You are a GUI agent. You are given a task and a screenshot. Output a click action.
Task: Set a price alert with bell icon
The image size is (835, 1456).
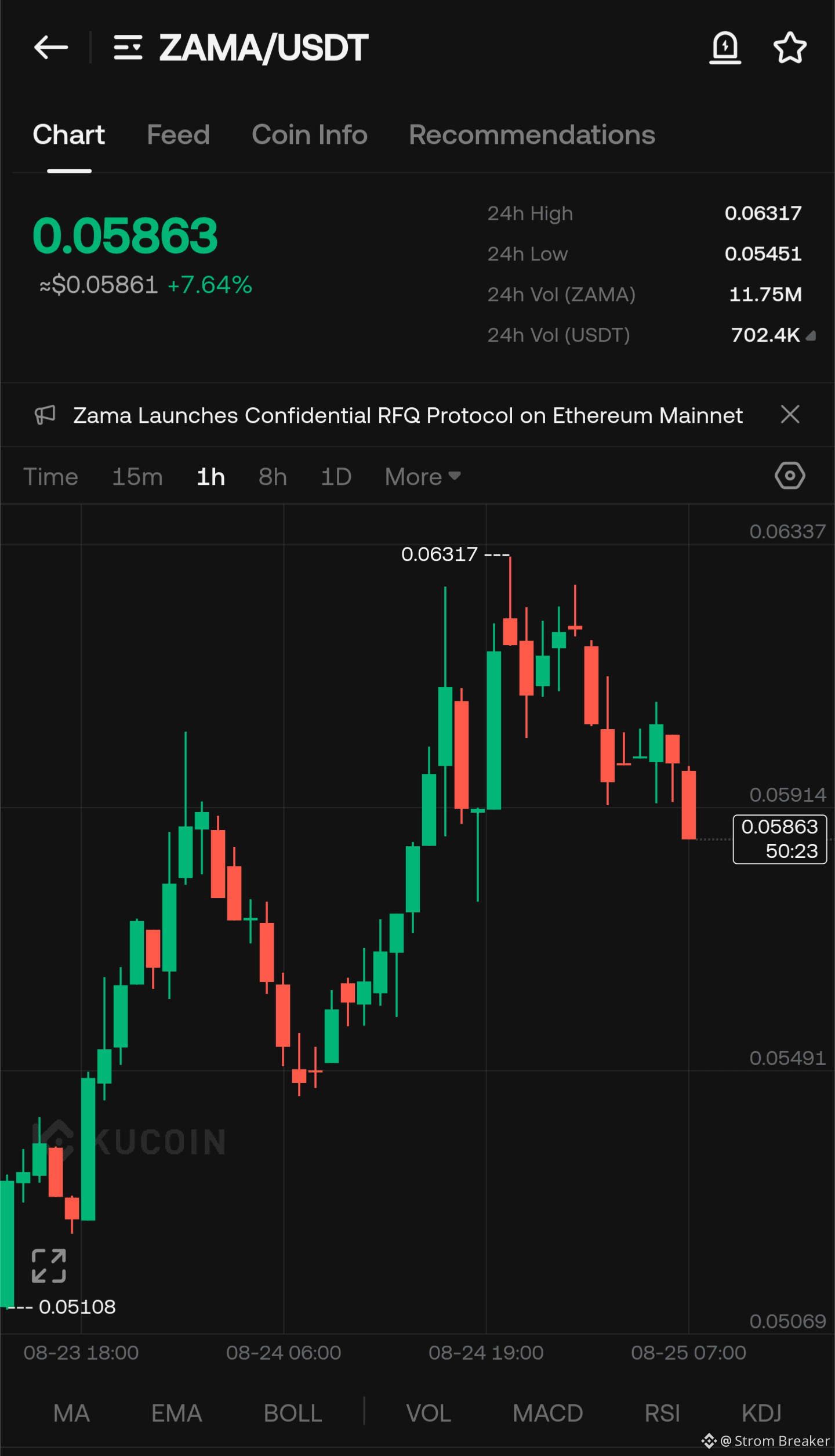[725, 48]
